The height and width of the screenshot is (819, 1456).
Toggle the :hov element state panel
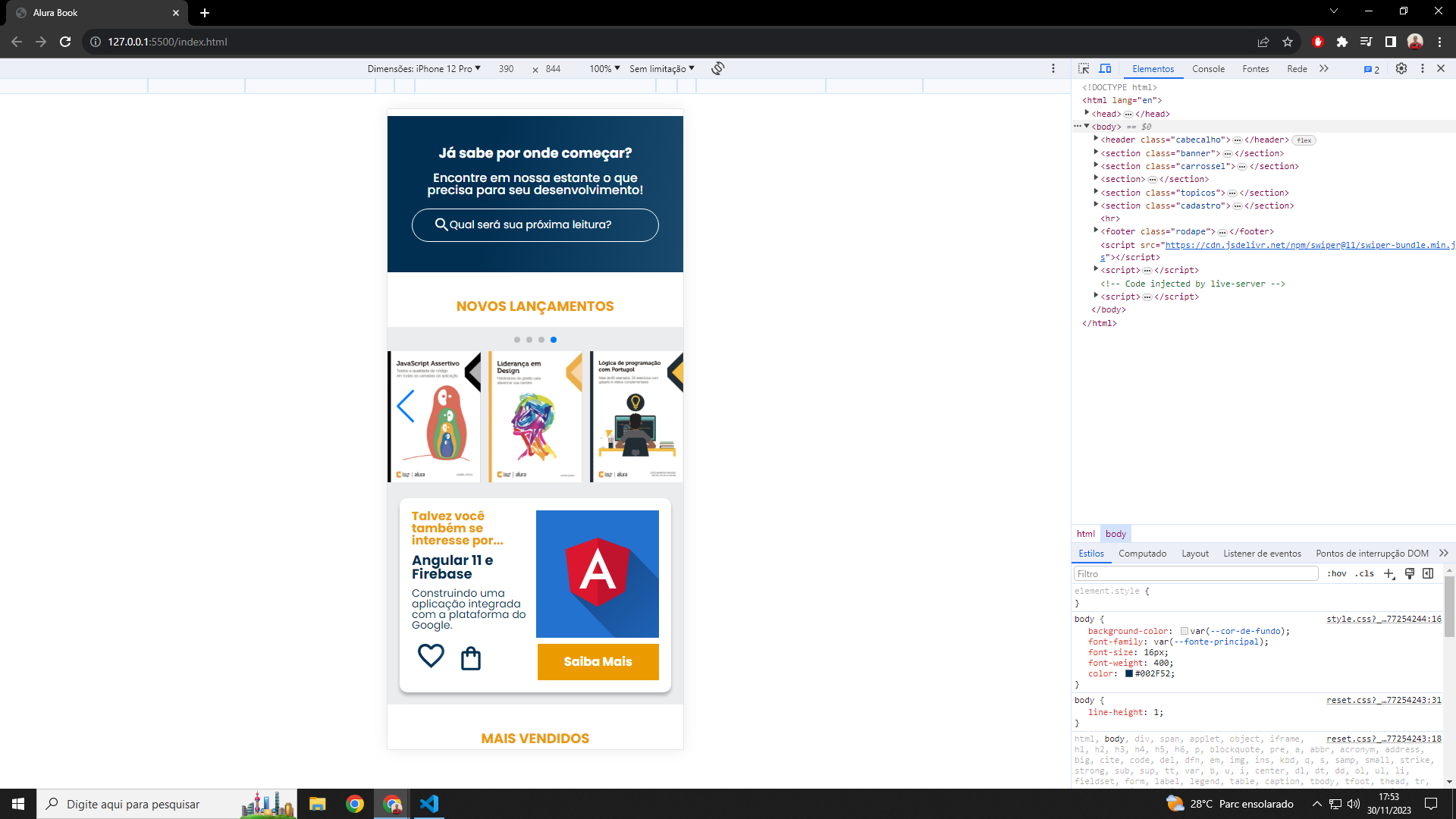(x=1337, y=573)
